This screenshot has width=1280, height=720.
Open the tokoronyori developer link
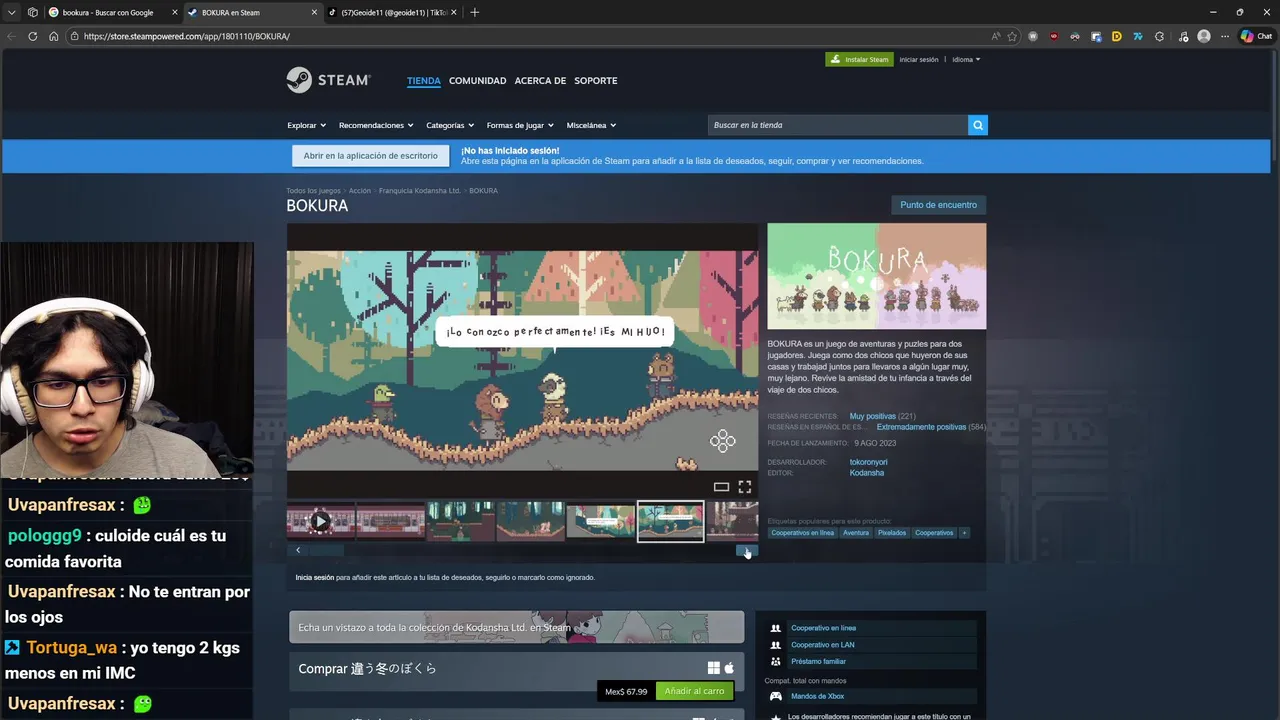pos(868,462)
